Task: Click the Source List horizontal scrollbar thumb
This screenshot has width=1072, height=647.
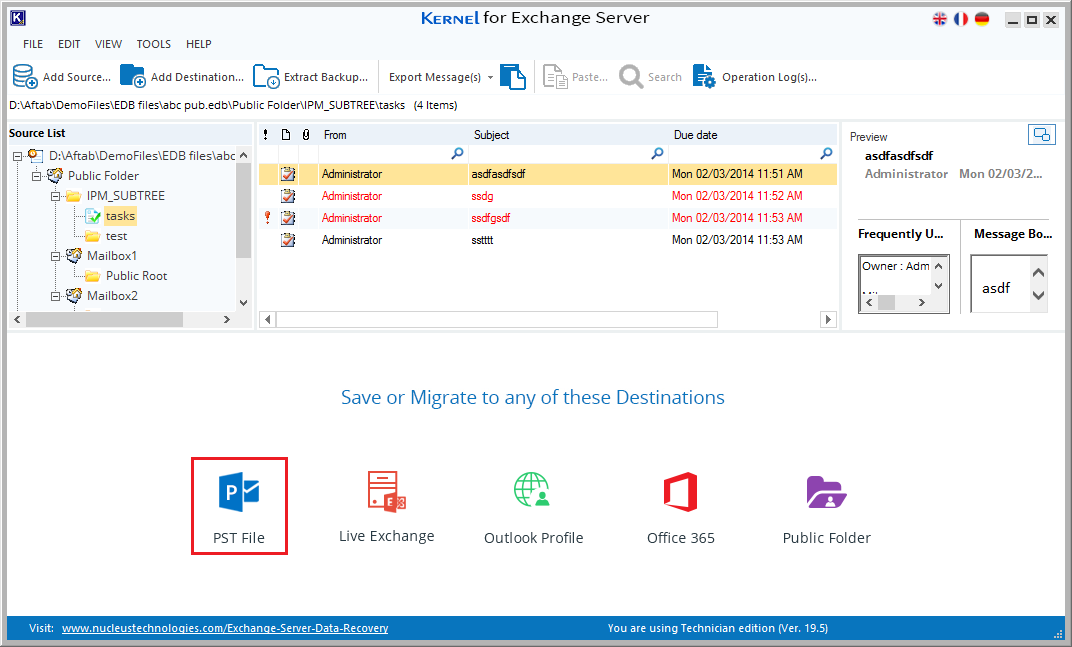Action: click(105, 319)
